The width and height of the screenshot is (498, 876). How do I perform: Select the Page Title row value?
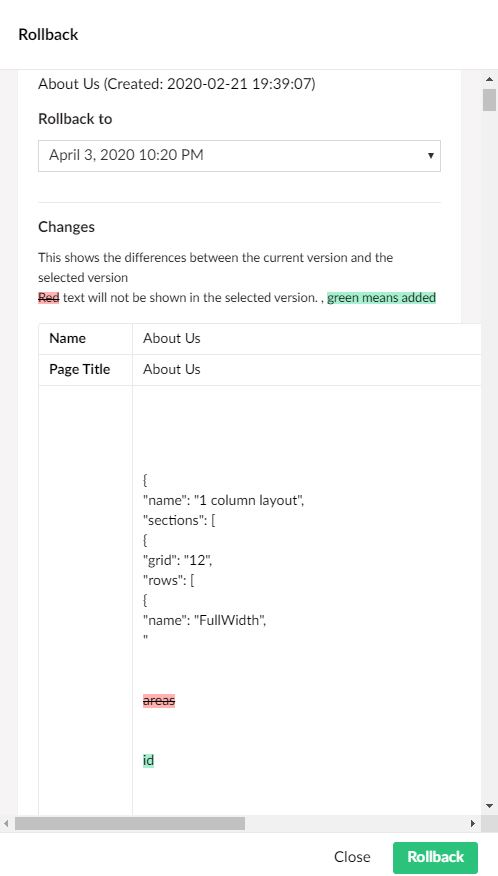click(172, 369)
